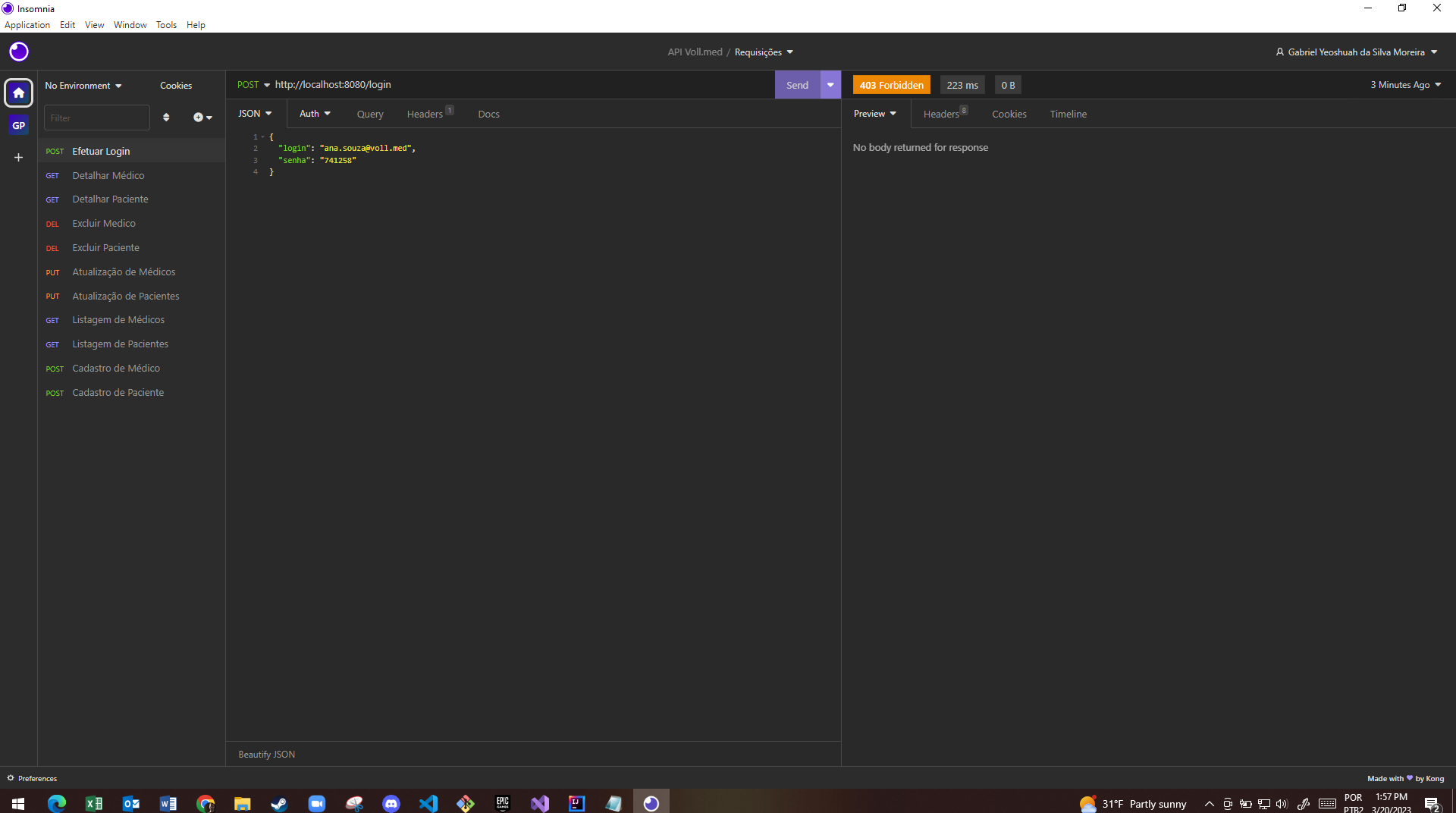Click Cookies button in sidebar

pos(176,86)
